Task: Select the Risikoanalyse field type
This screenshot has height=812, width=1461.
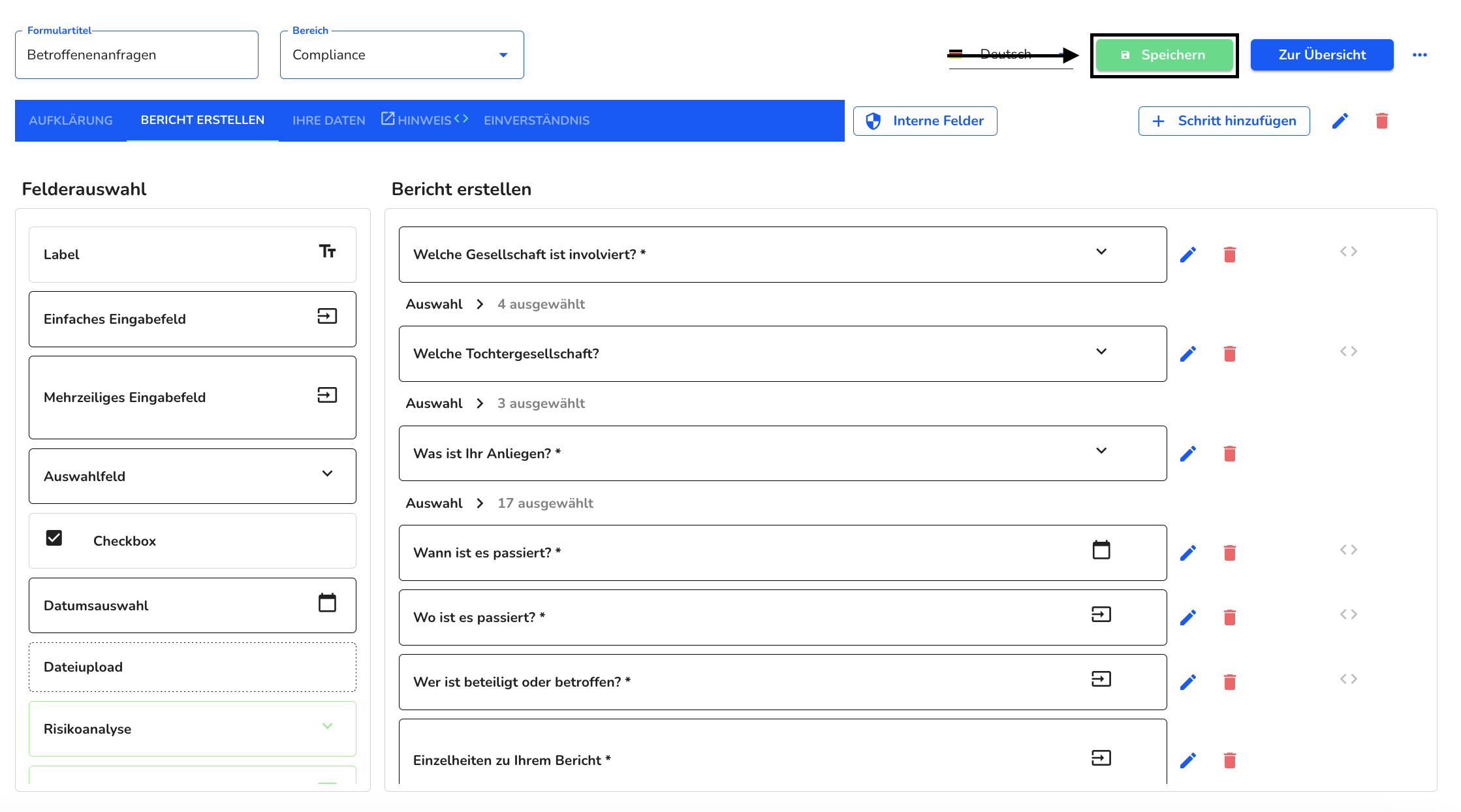Action: coord(193,729)
